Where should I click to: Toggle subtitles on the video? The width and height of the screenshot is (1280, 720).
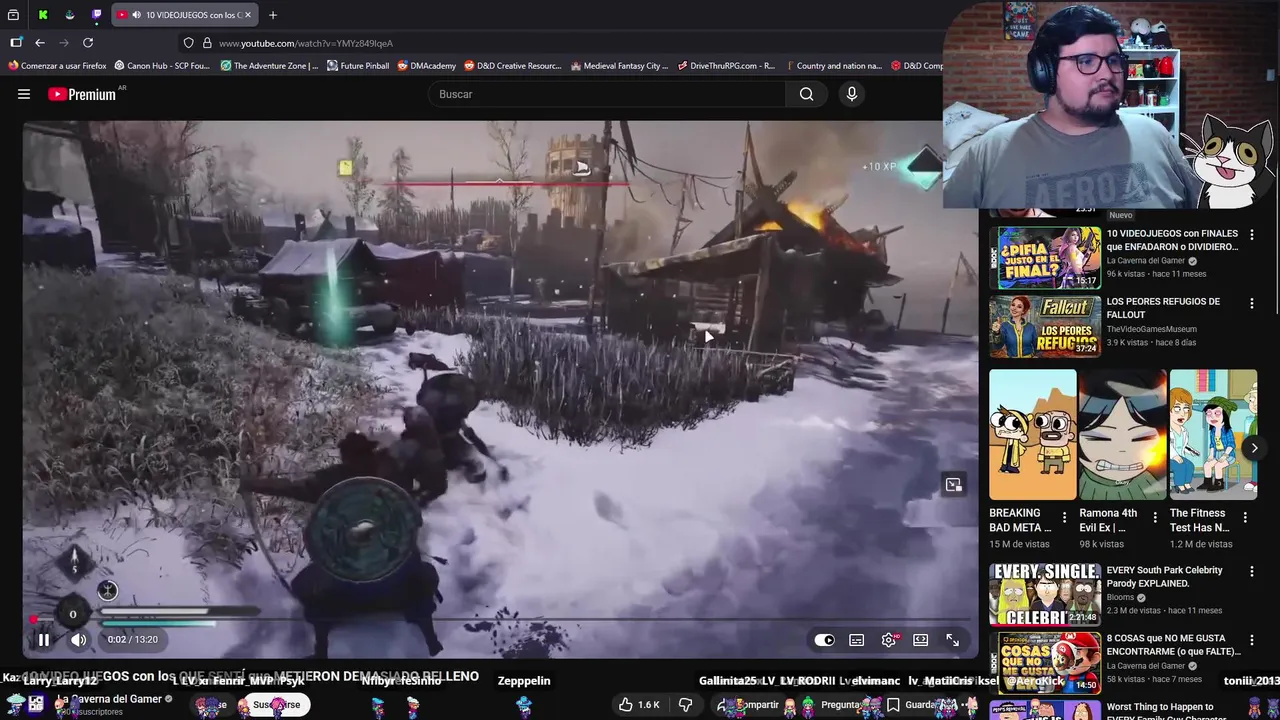[x=857, y=640]
